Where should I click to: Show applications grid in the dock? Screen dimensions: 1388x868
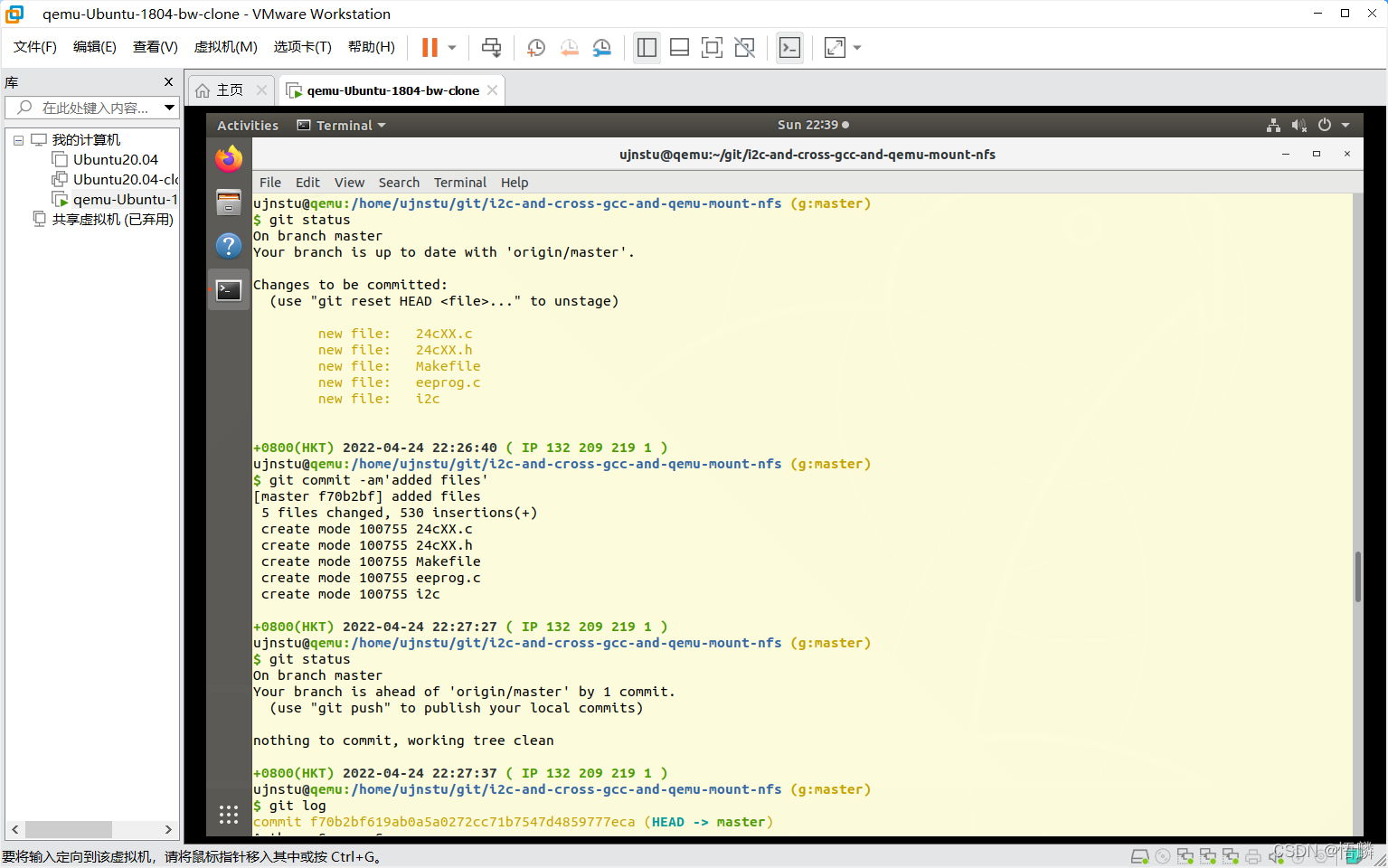(229, 815)
